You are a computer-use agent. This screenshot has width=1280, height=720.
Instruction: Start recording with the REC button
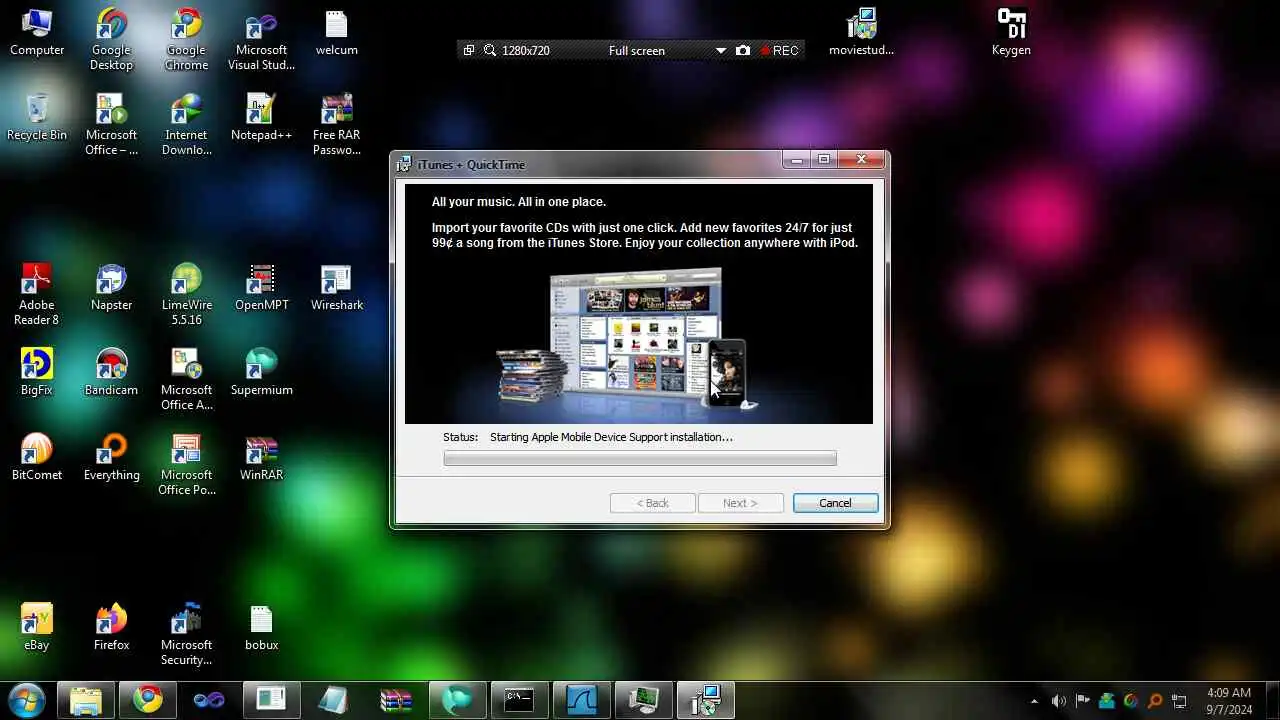click(780, 50)
